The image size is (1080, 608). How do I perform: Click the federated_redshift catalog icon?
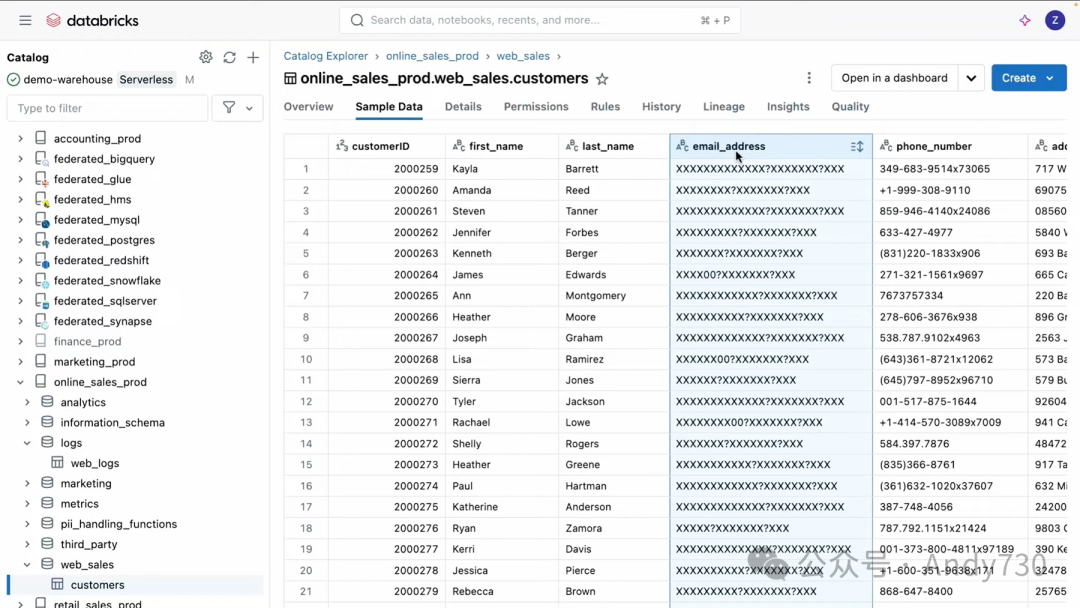click(41, 261)
